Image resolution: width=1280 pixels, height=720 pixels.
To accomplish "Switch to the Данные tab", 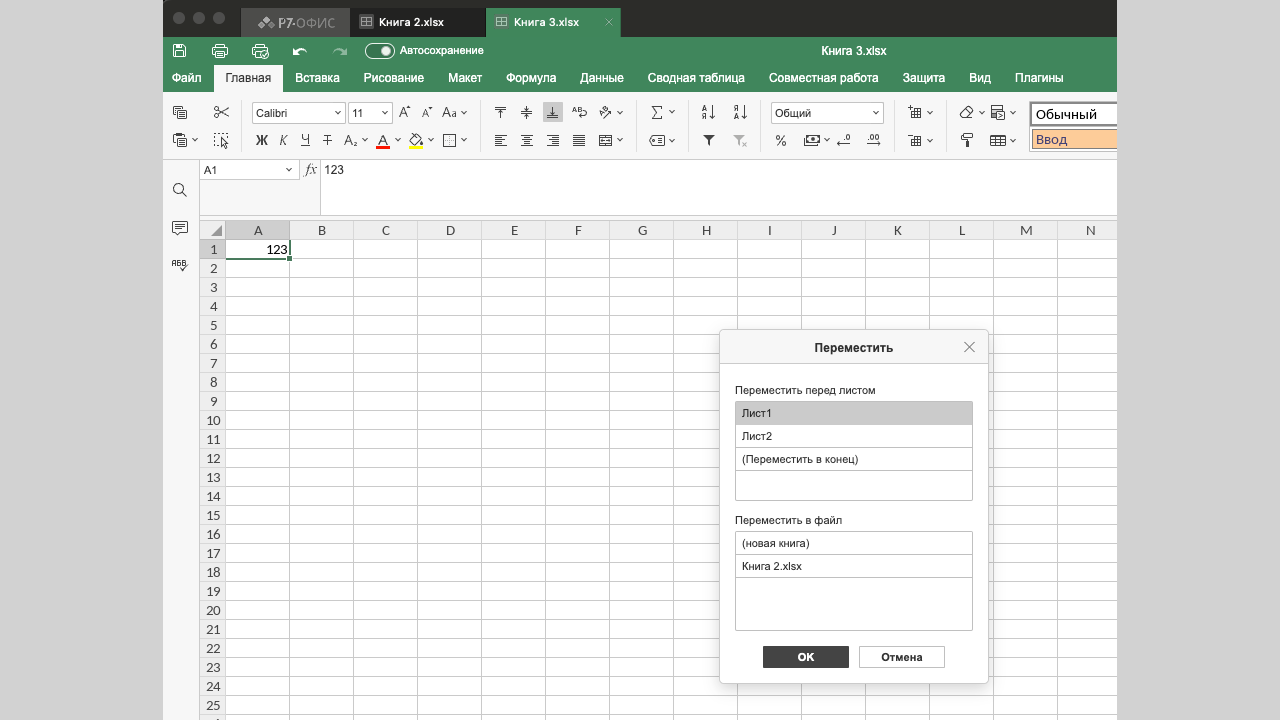I will point(602,78).
